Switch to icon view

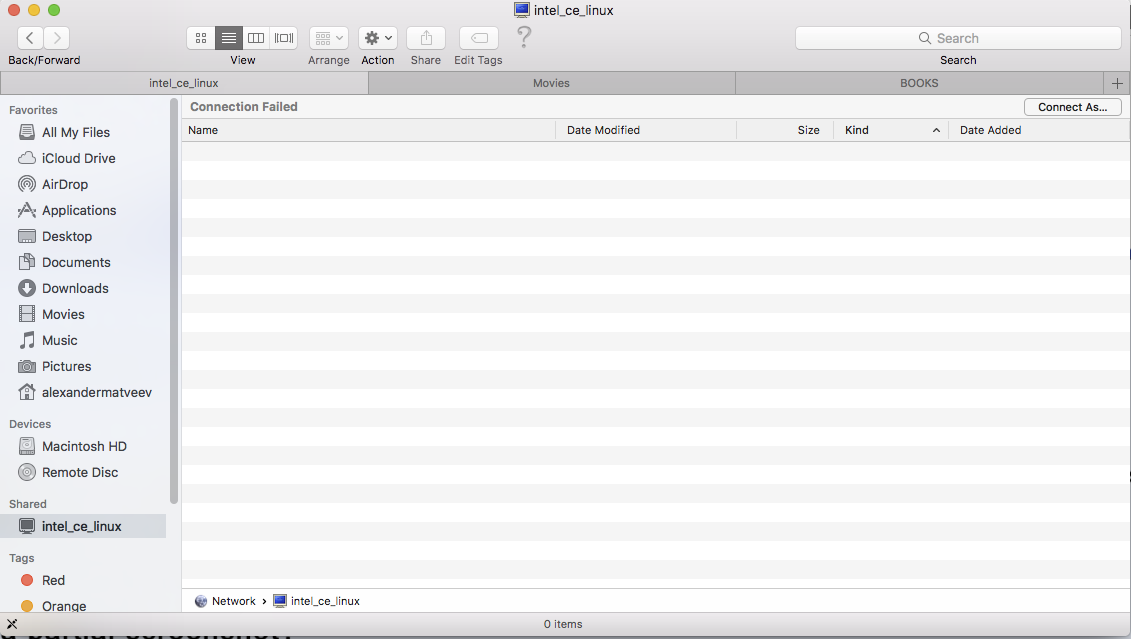pyautogui.click(x=201, y=38)
